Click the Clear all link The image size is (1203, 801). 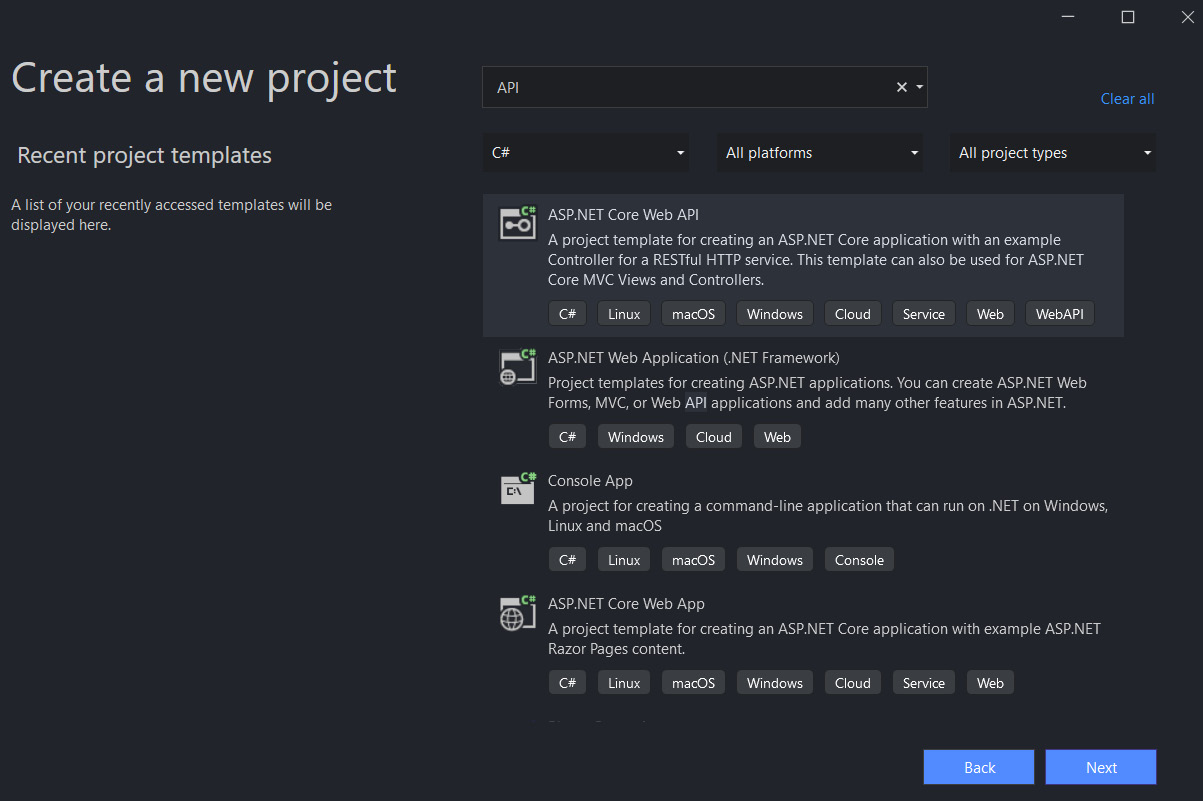point(1127,99)
